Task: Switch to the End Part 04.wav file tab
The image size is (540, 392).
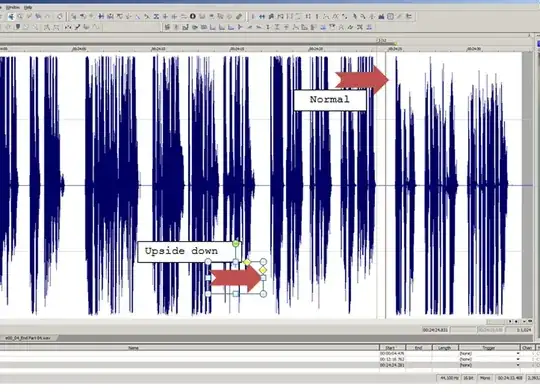Action: tap(28, 338)
